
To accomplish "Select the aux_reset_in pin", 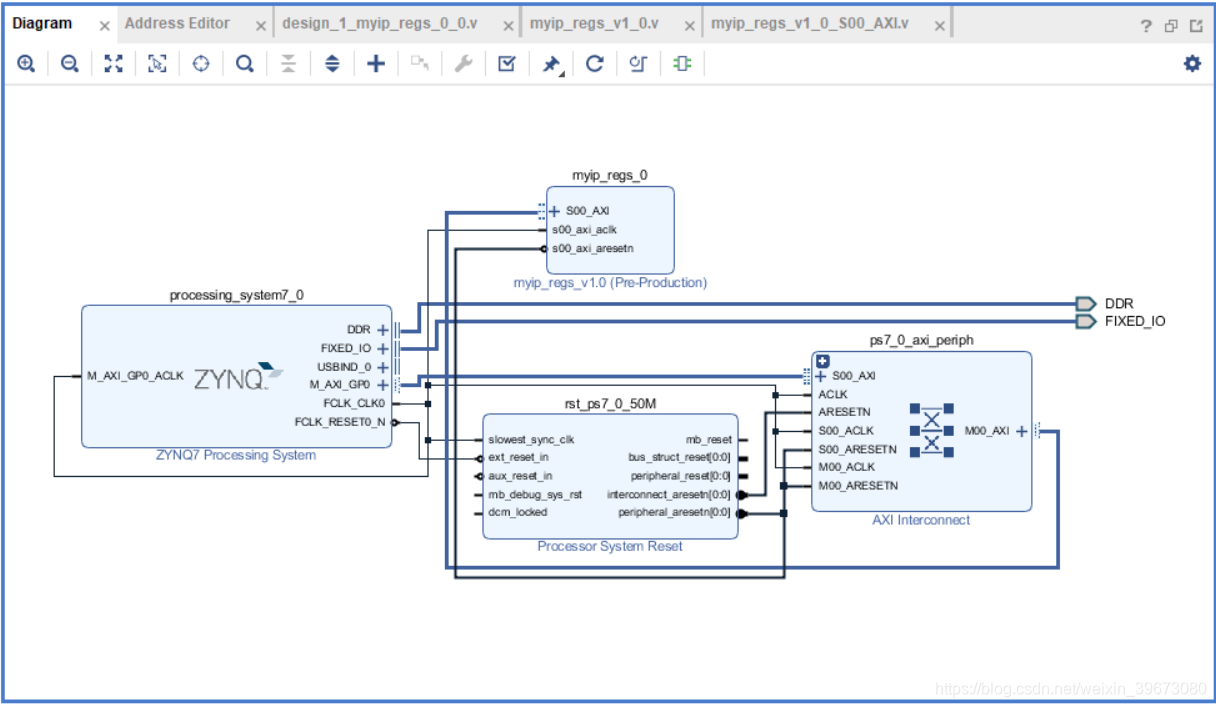I will click(520, 476).
